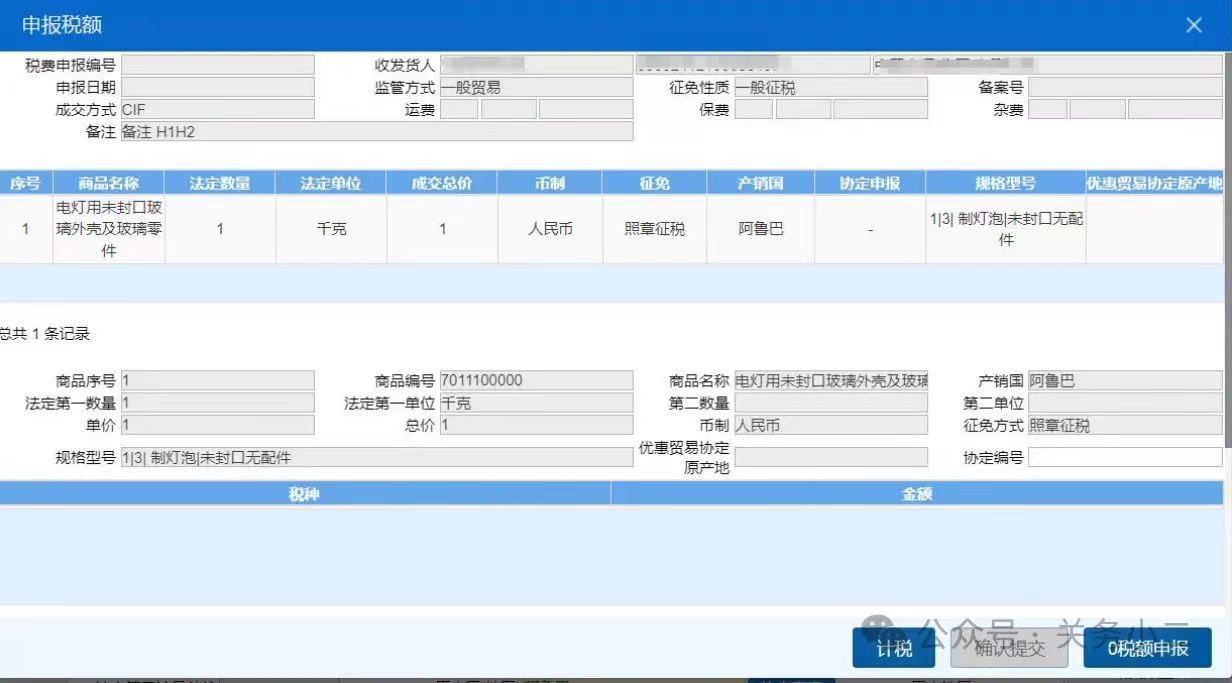Click the 序号 column header
Image resolution: width=1232 pixels, height=683 pixels.
pos(25,183)
